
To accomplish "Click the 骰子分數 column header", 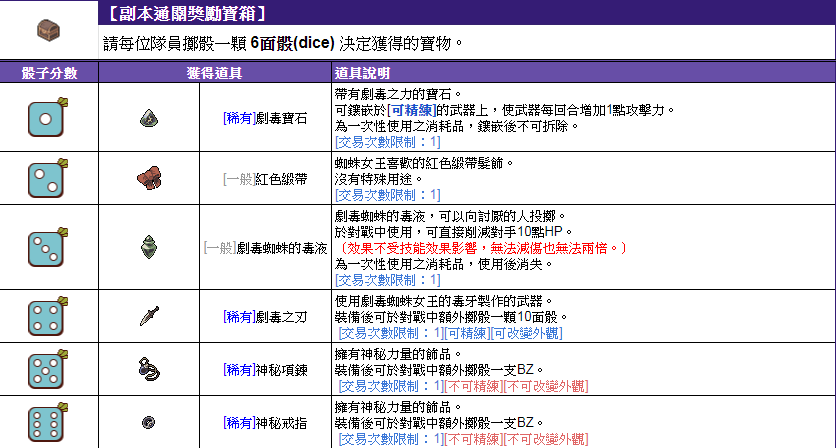I will [49, 73].
